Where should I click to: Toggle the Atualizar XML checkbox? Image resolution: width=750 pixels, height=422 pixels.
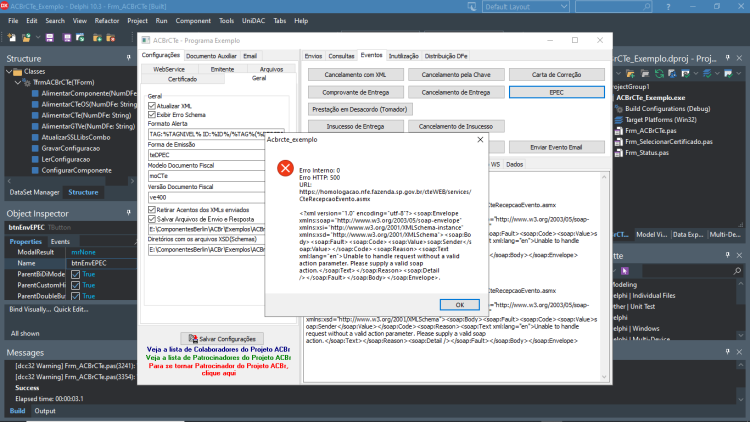click(x=152, y=106)
